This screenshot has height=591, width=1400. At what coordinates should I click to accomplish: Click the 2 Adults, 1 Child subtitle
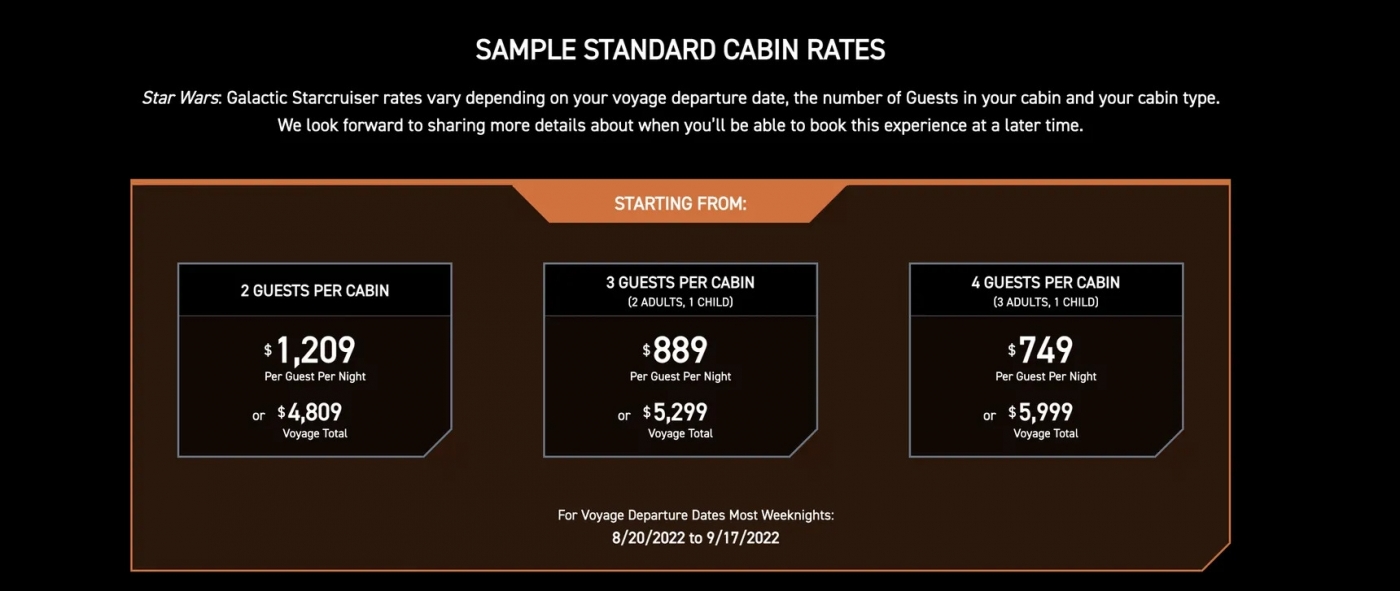coord(680,302)
